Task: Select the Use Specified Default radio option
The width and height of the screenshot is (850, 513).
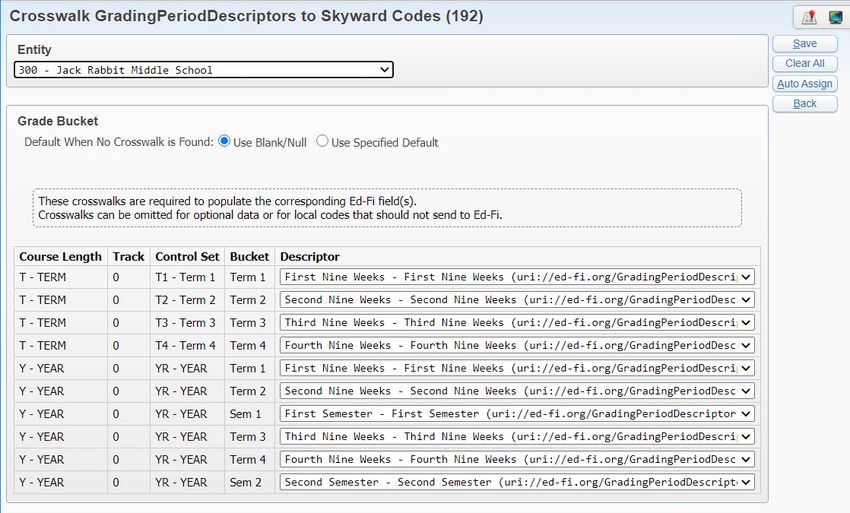Action: click(x=322, y=141)
